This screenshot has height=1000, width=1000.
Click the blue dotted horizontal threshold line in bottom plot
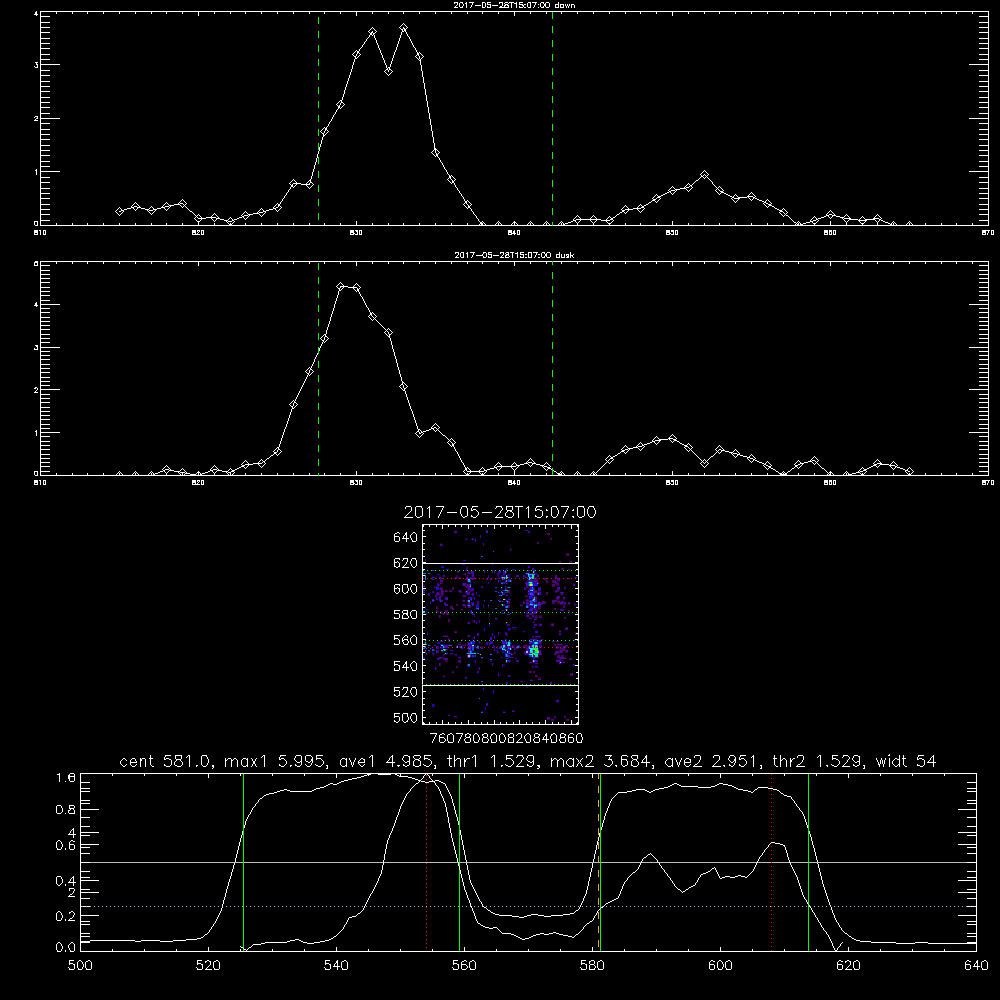[x=528, y=906]
